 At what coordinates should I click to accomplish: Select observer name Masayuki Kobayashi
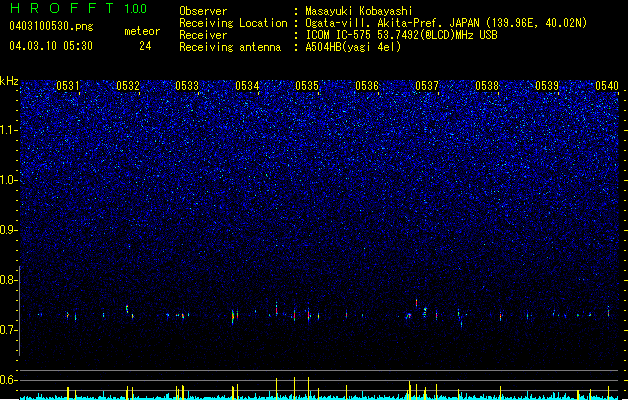pyautogui.click(x=359, y=11)
